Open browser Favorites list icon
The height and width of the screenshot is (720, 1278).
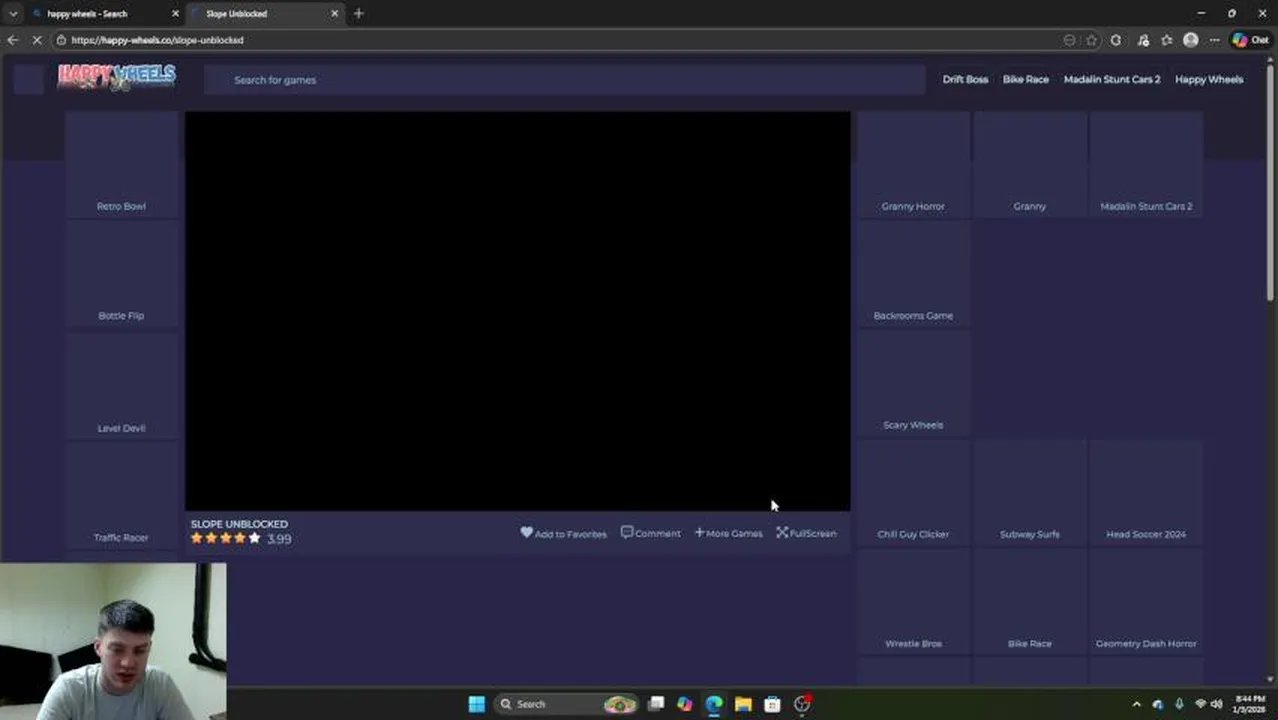point(1166,40)
